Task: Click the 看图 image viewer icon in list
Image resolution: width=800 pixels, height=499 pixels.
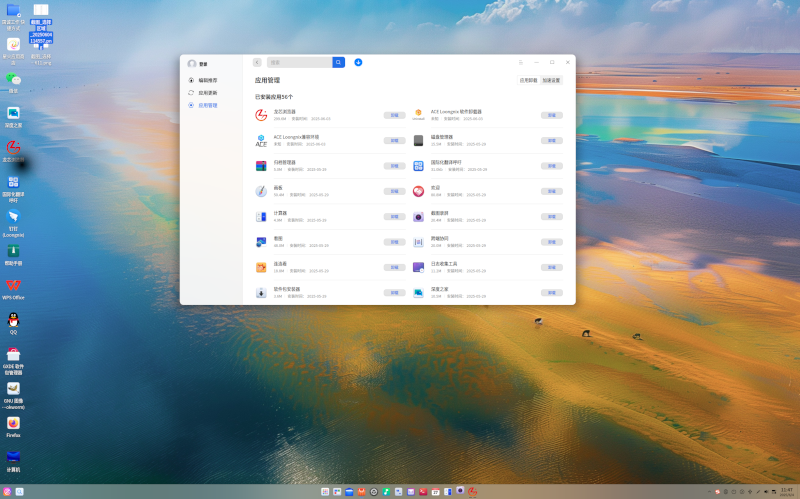Action: click(261, 242)
